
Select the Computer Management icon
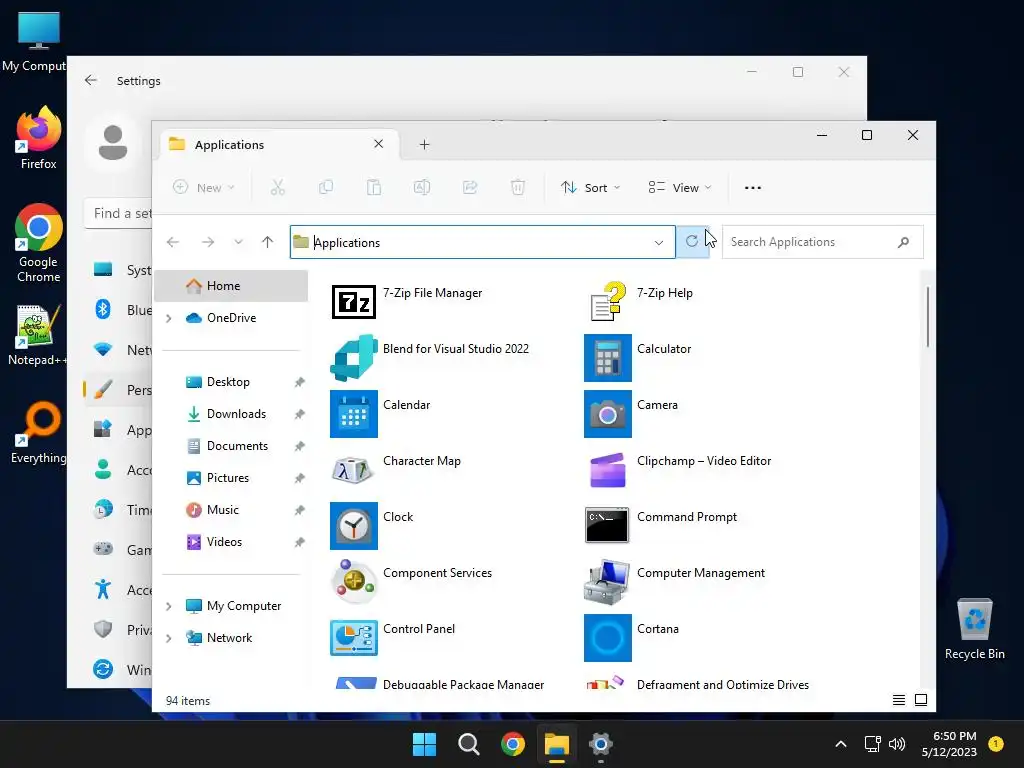[x=607, y=581]
